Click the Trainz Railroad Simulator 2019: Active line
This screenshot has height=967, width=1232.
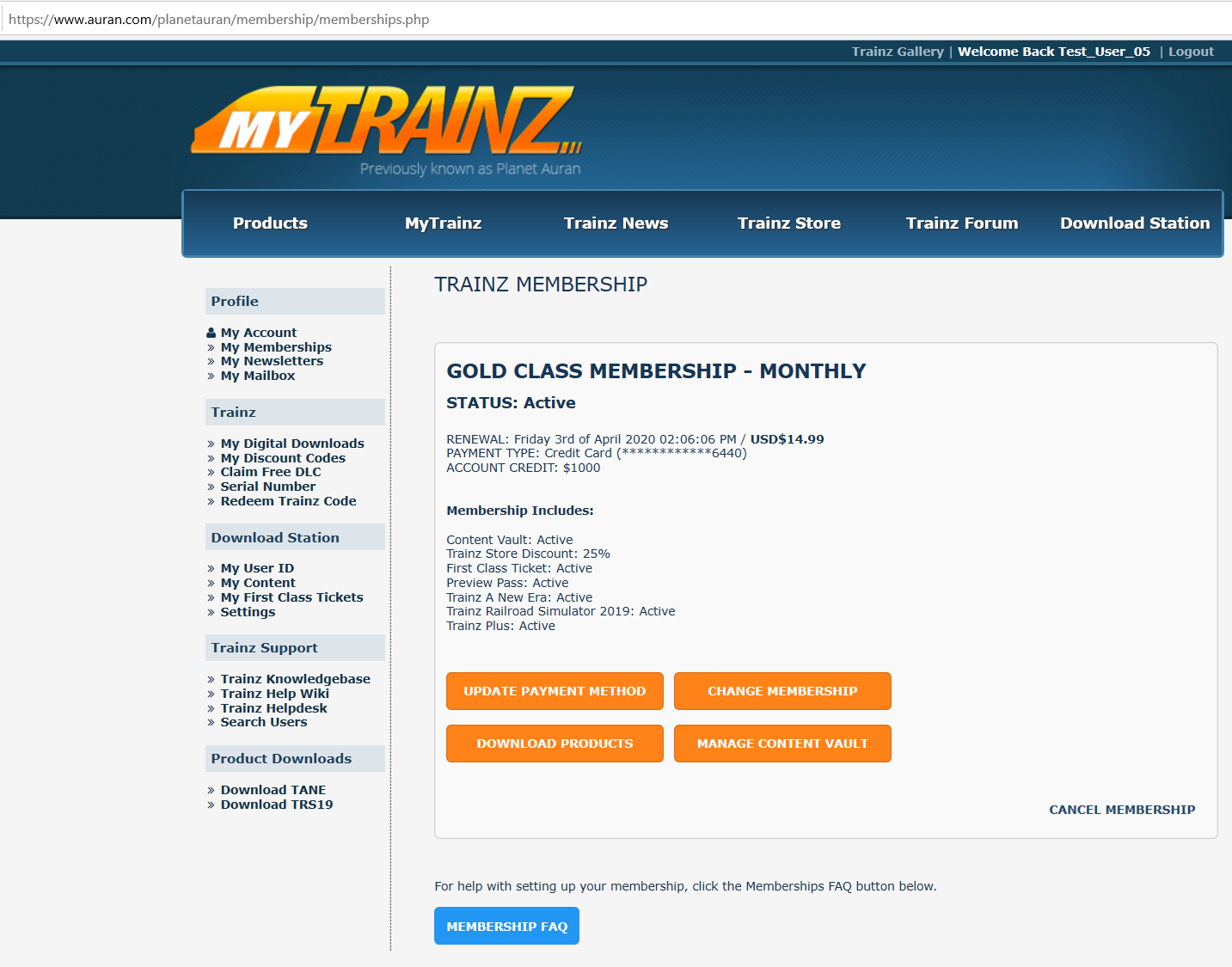pos(561,611)
